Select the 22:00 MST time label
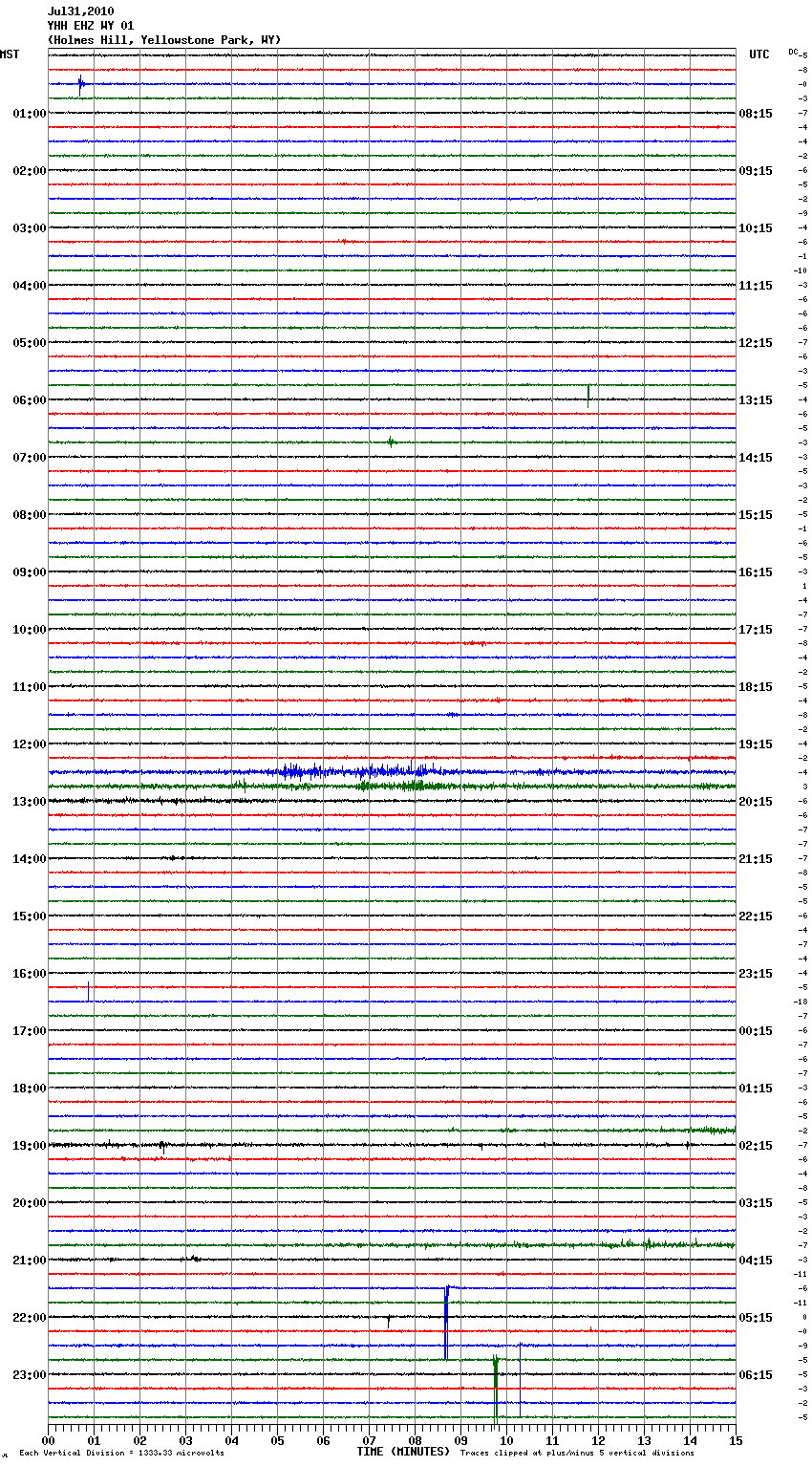 pos(29,1318)
